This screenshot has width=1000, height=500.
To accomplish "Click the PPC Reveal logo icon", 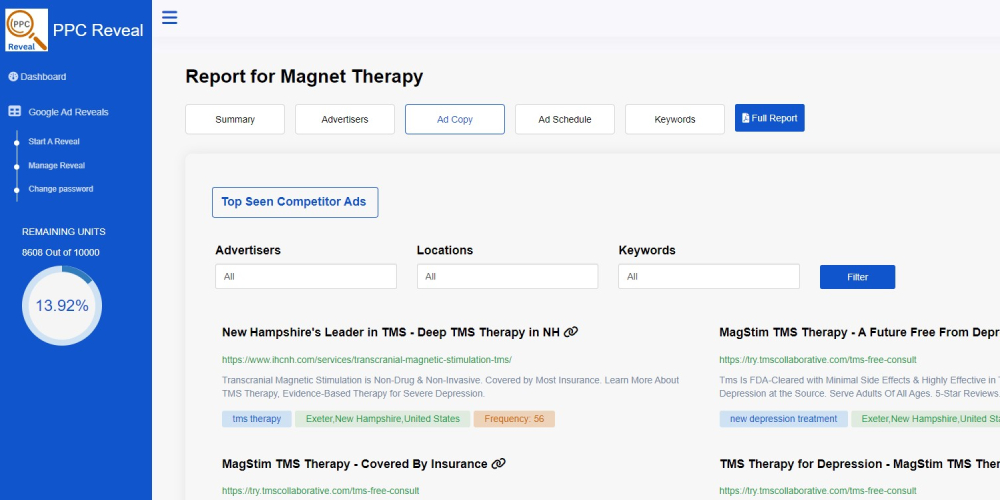I will click(x=26, y=30).
